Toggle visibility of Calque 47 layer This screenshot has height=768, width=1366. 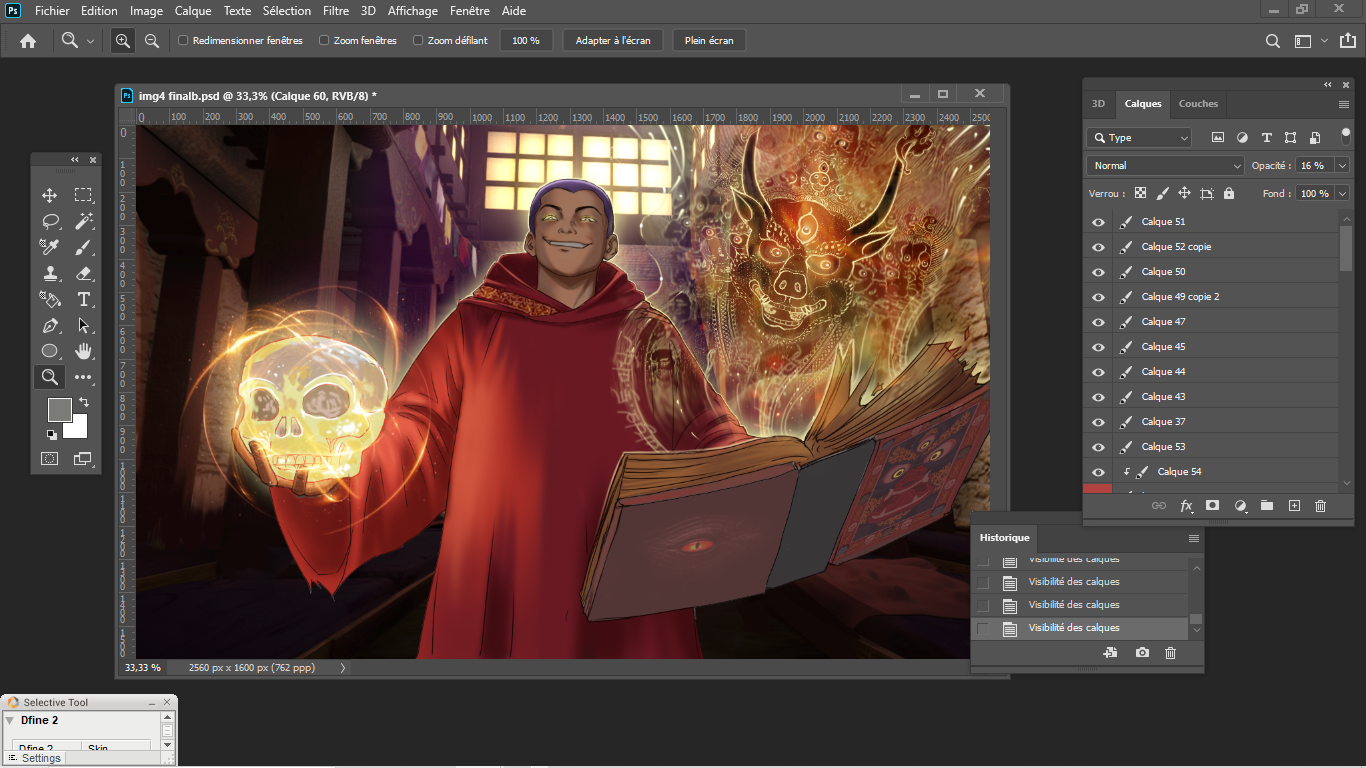click(1098, 322)
